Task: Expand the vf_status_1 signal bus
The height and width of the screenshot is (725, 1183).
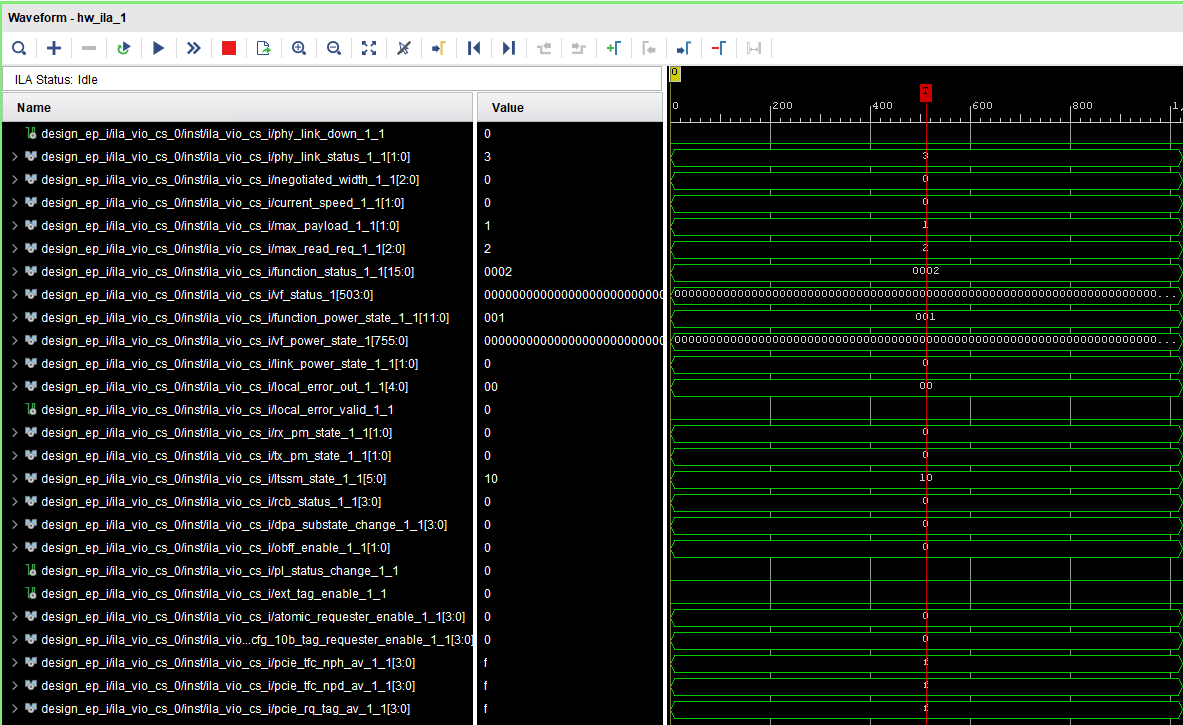Action: (x=14, y=295)
